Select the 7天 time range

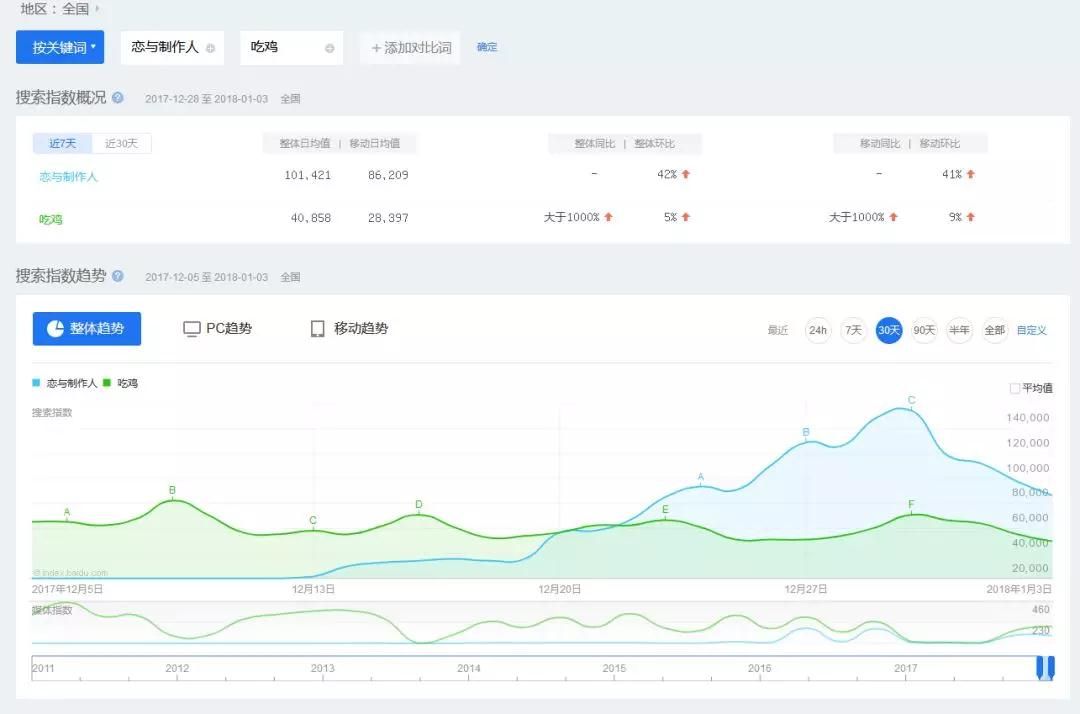click(x=853, y=330)
